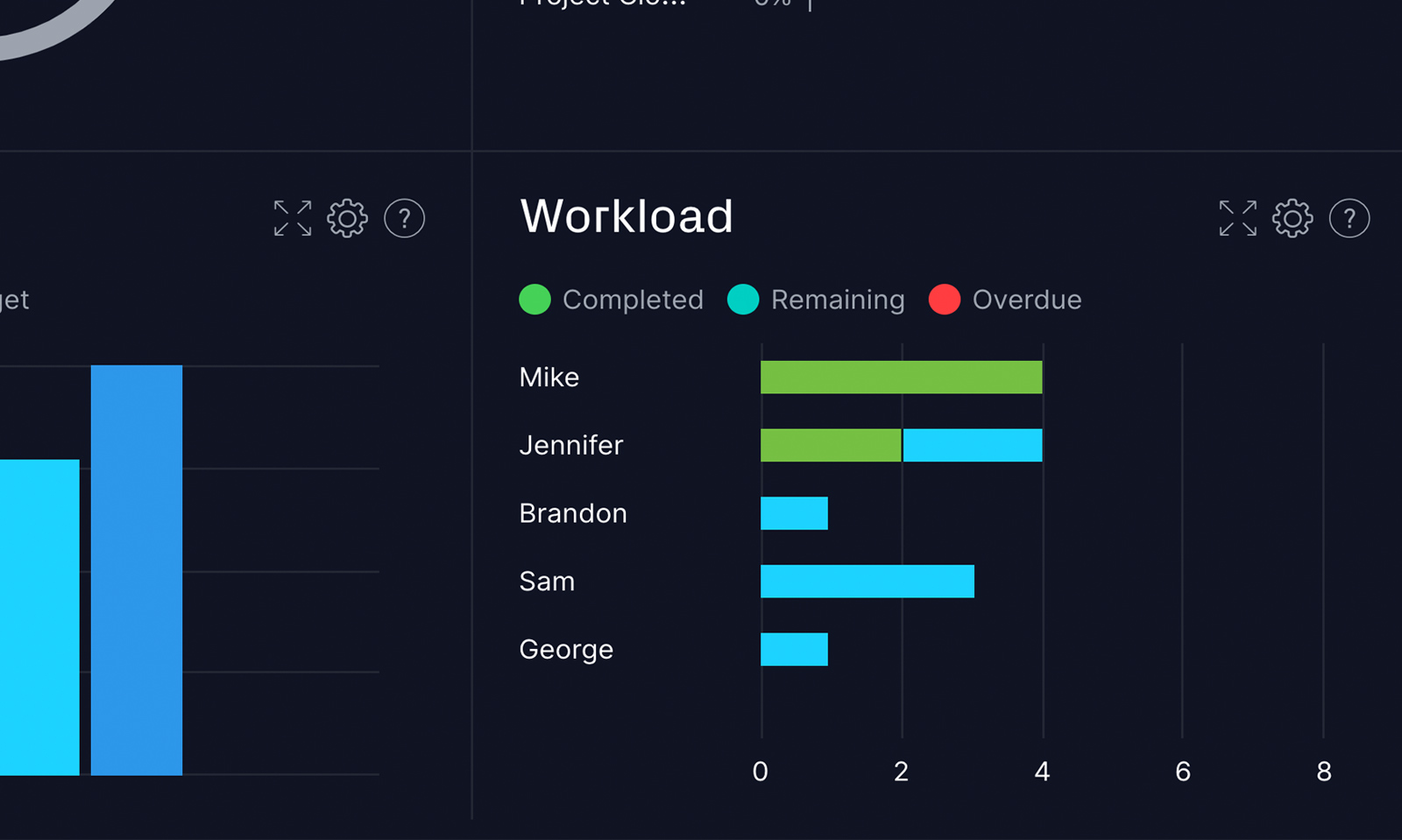Screen dimensions: 1402x840
Task: Expand the left chart widget to fullscreen
Action: pyautogui.click(x=293, y=218)
